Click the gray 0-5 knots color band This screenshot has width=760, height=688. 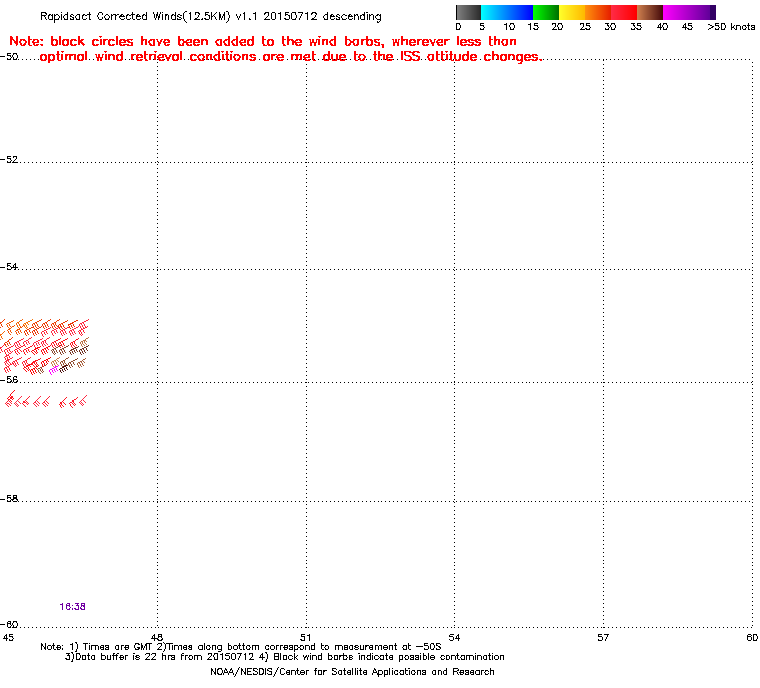click(468, 12)
